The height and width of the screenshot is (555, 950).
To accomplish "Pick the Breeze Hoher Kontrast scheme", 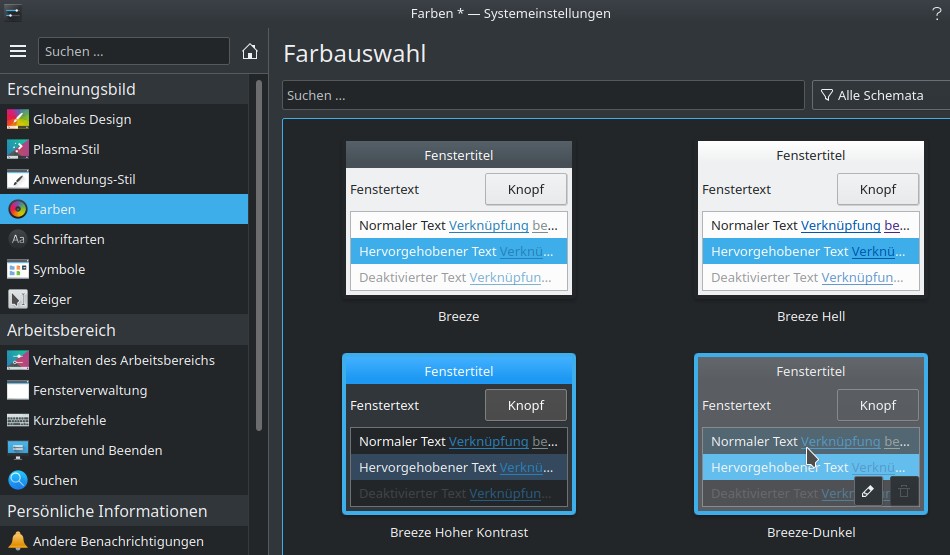I will (x=459, y=433).
